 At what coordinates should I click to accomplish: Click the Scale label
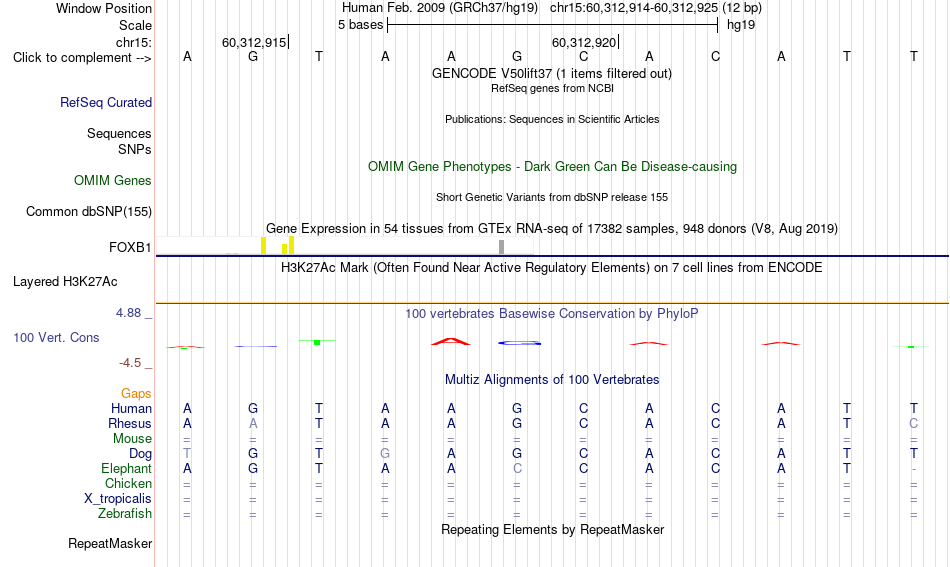(x=136, y=25)
